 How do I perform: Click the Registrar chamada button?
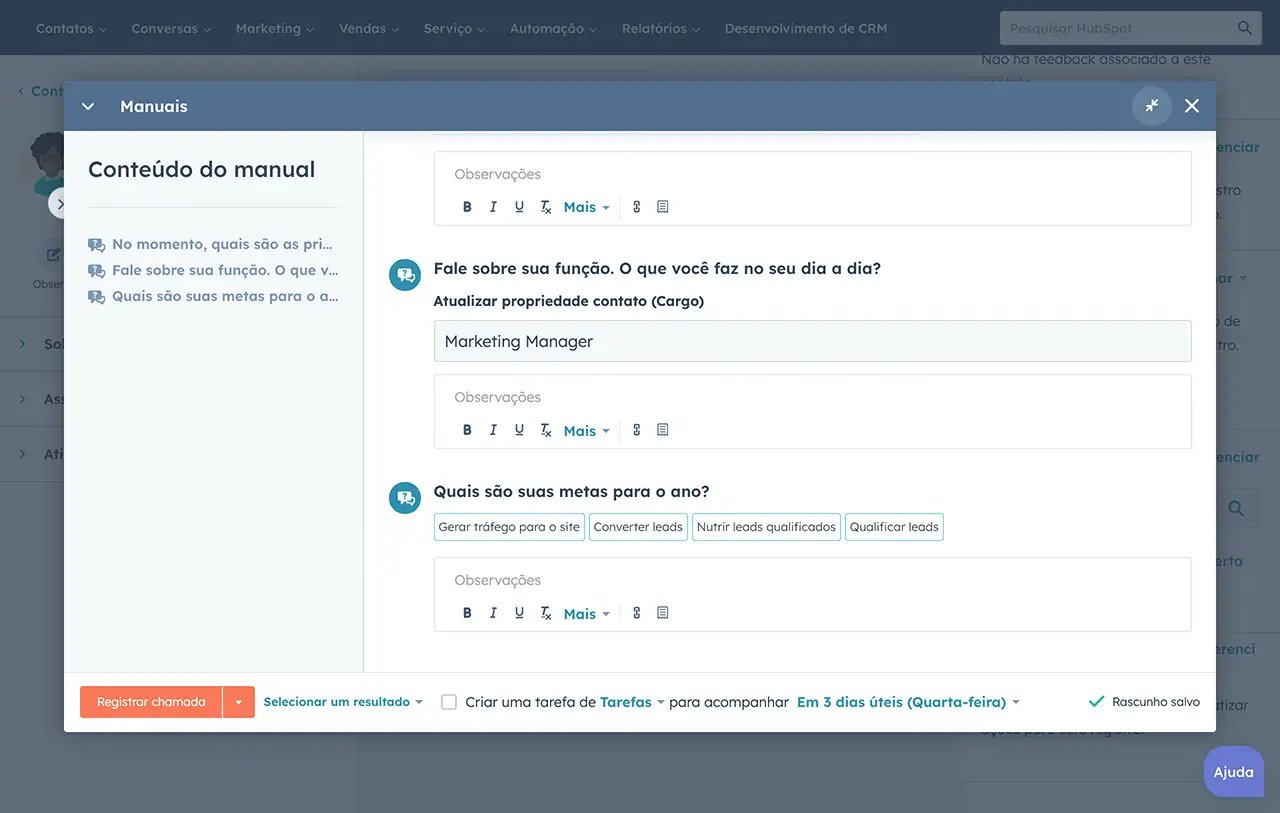(x=150, y=701)
